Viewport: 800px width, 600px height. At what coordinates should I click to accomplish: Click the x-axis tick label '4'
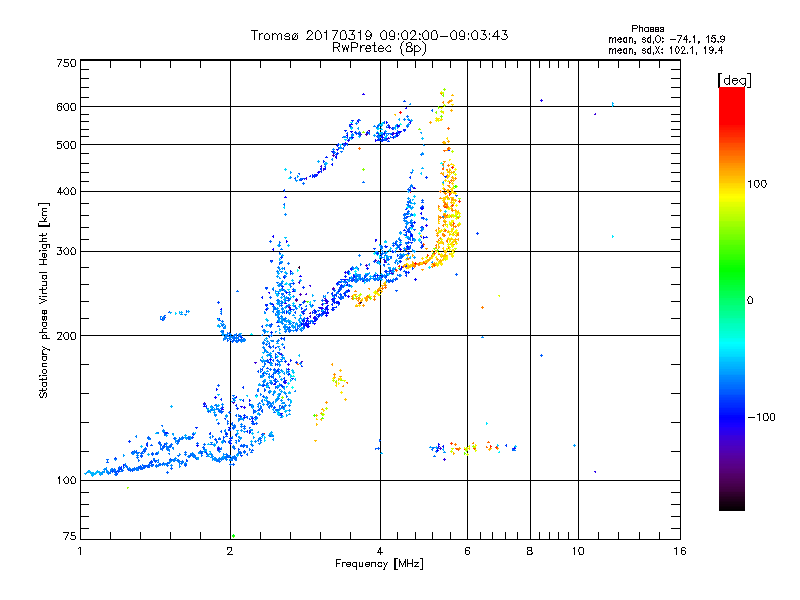[x=380, y=551]
